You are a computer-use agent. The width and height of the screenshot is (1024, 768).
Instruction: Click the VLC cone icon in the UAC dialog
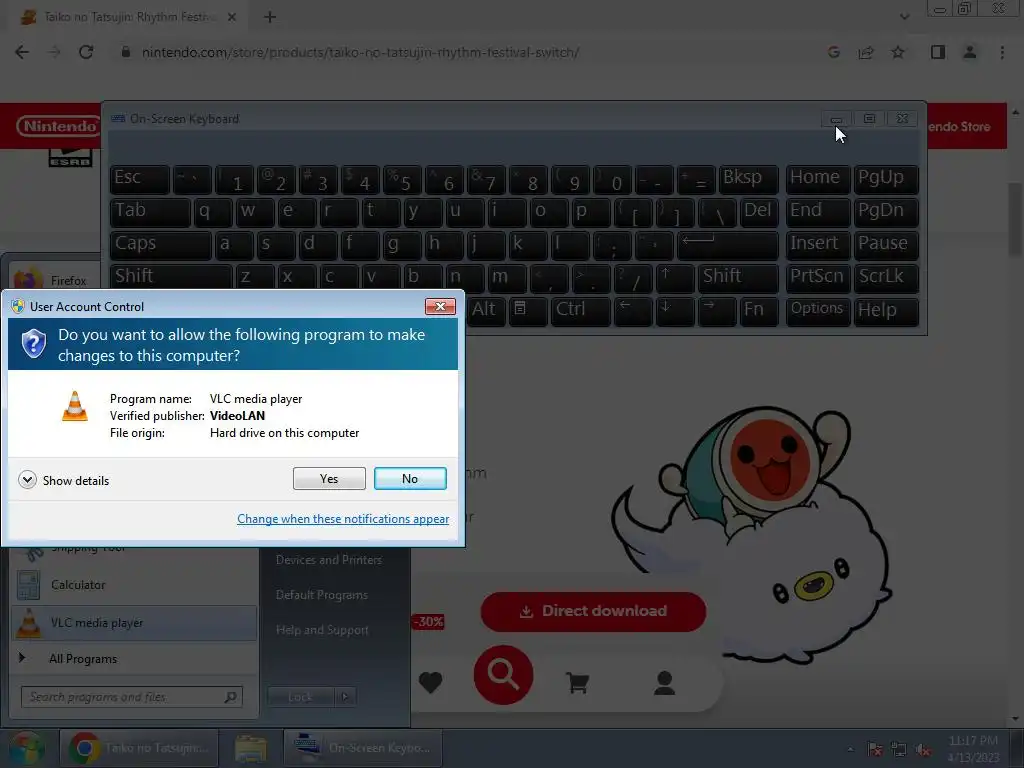[74, 406]
